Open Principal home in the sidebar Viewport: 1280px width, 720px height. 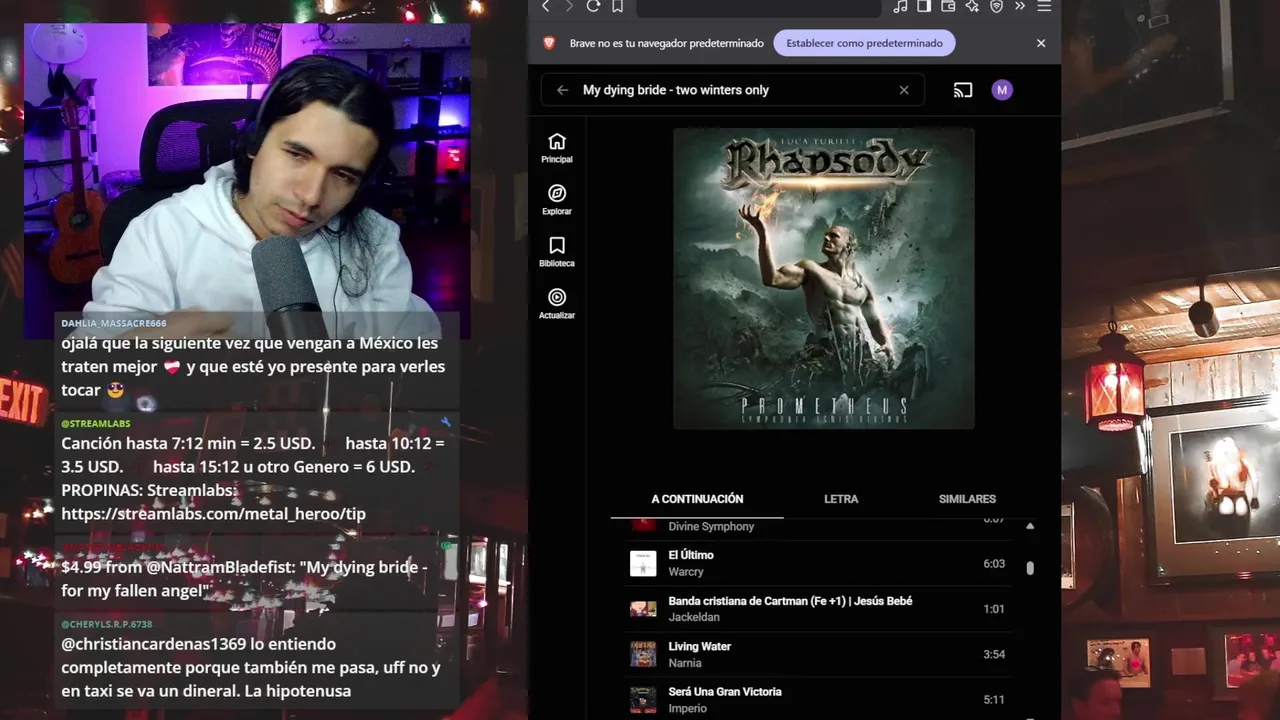coord(557,148)
